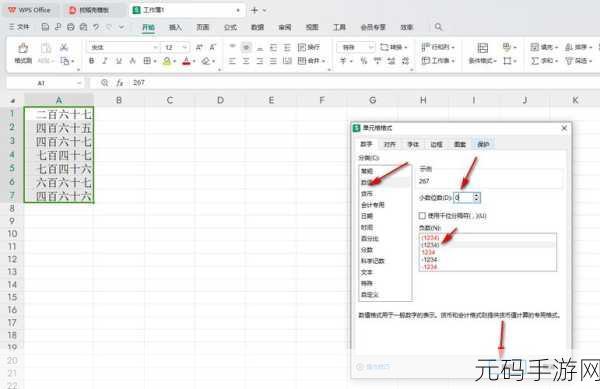Click the Print icon in quick access bar
600x389 pixels.
click(70, 27)
